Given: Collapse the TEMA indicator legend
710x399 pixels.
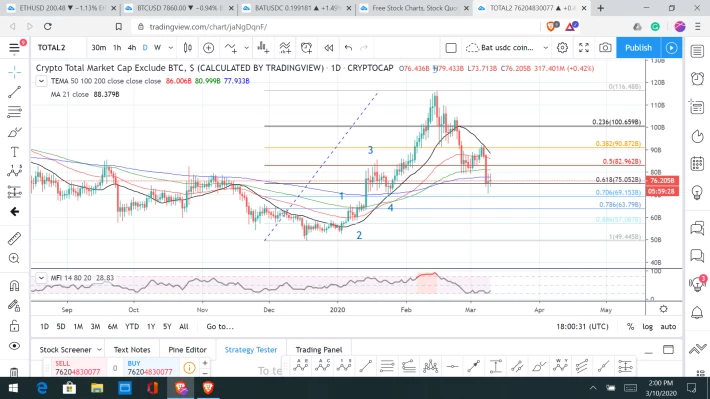Looking at the screenshot, I should (x=41, y=81).
